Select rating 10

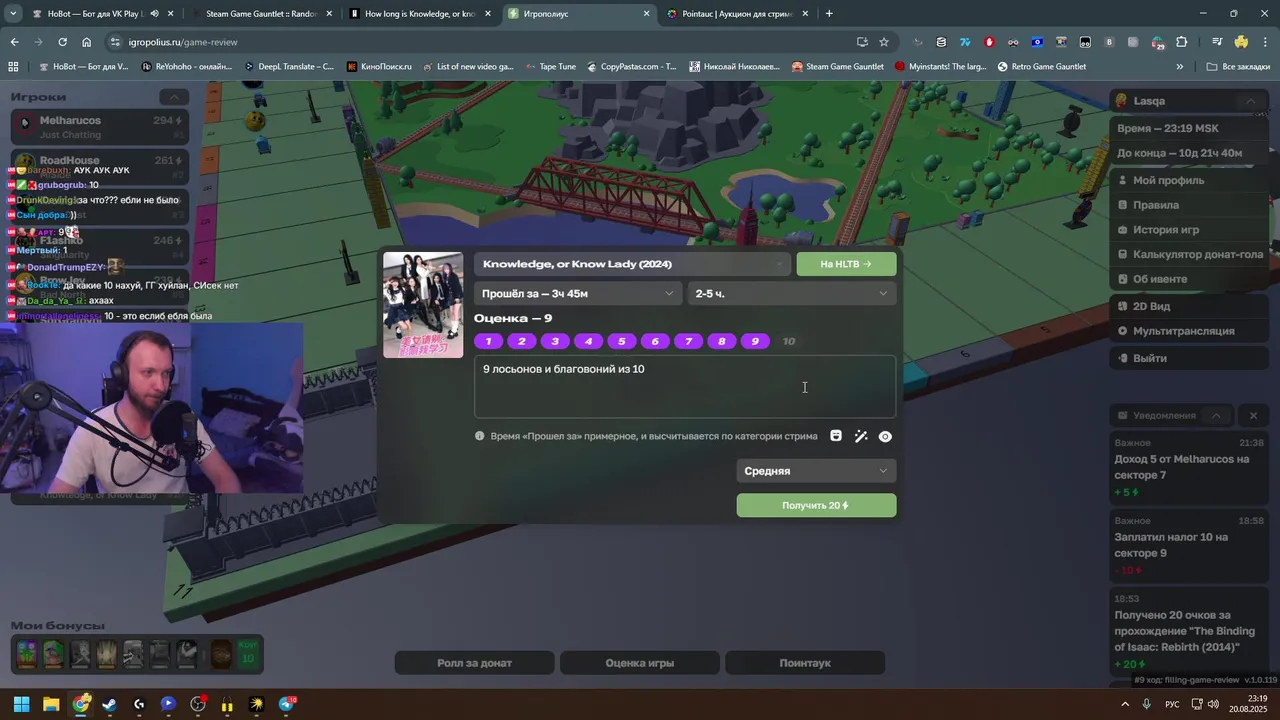[x=789, y=341]
